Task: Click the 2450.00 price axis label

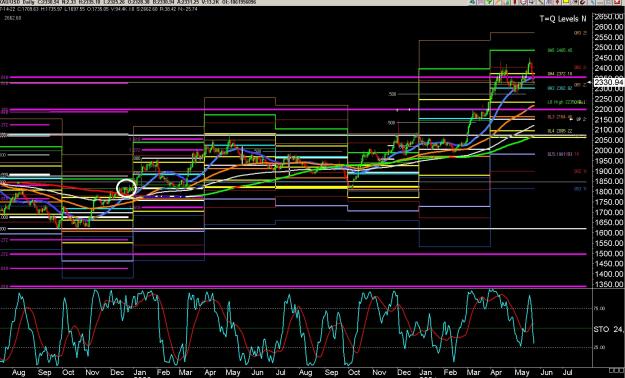Action: click(x=608, y=58)
